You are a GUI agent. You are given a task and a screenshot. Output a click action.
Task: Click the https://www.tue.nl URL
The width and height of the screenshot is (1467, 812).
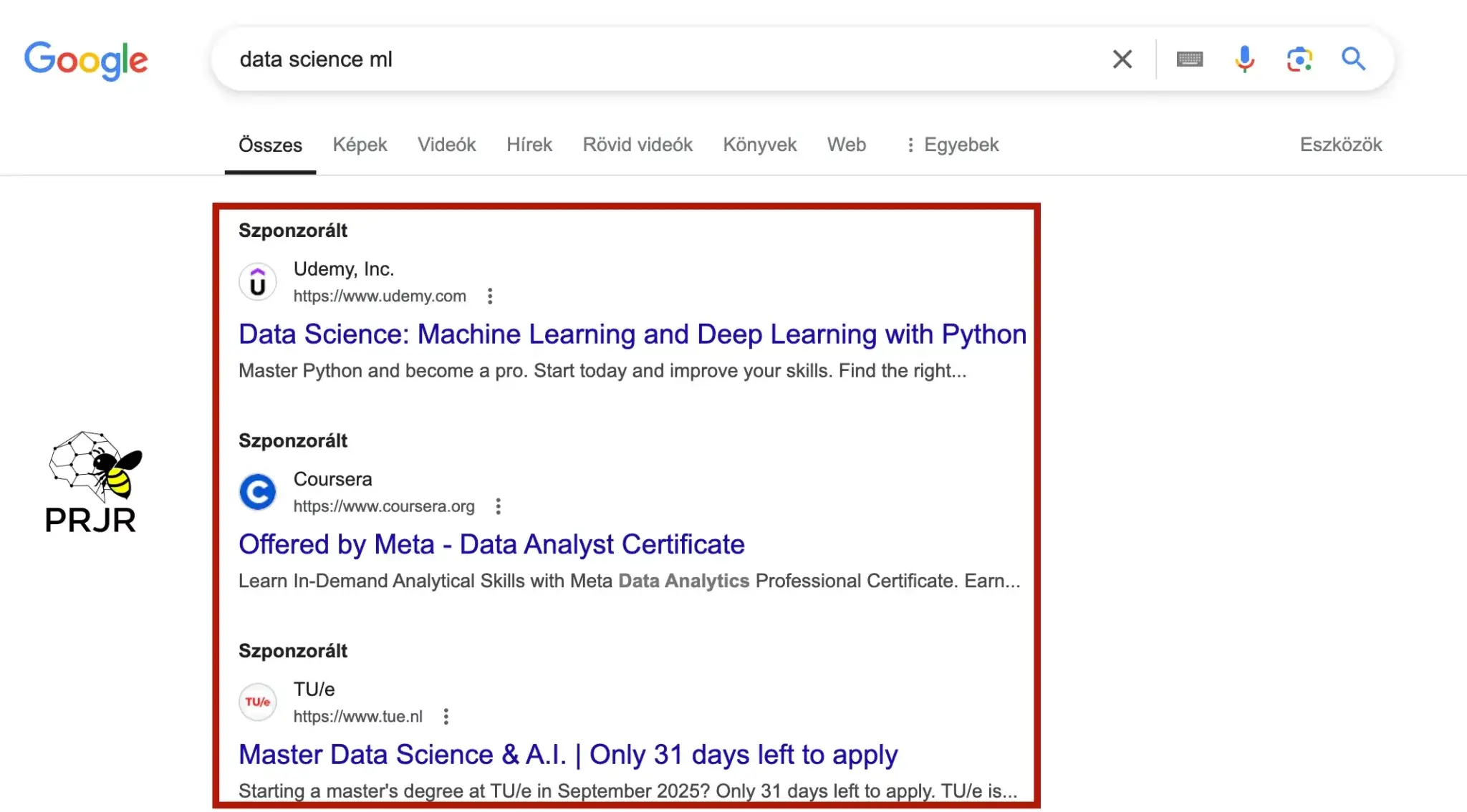pyautogui.click(x=358, y=717)
